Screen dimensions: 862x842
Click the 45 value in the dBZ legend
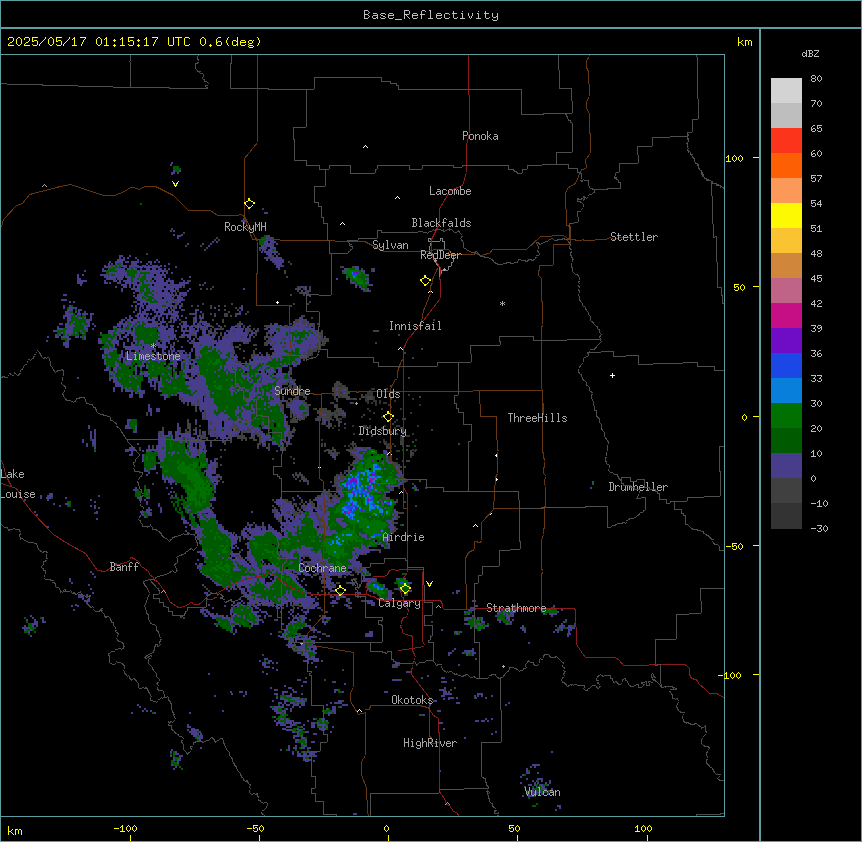(x=816, y=279)
